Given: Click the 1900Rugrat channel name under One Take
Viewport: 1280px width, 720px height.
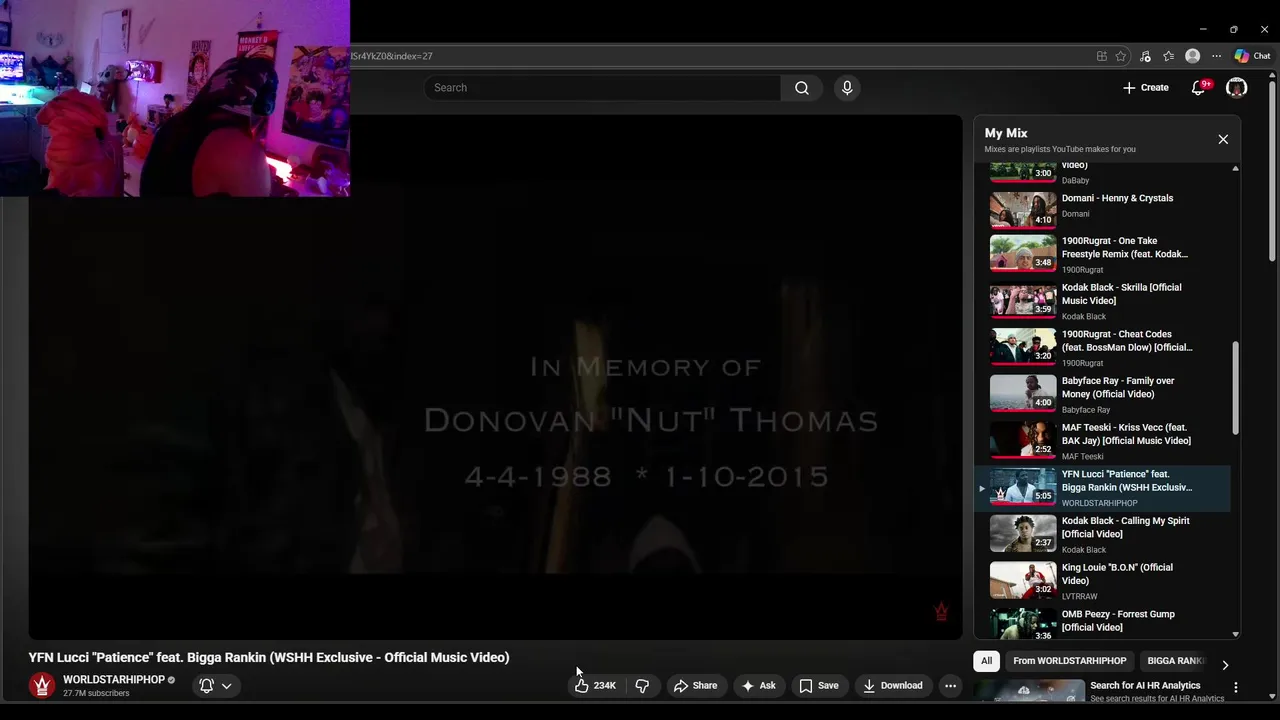Looking at the screenshot, I should tap(1082, 270).
